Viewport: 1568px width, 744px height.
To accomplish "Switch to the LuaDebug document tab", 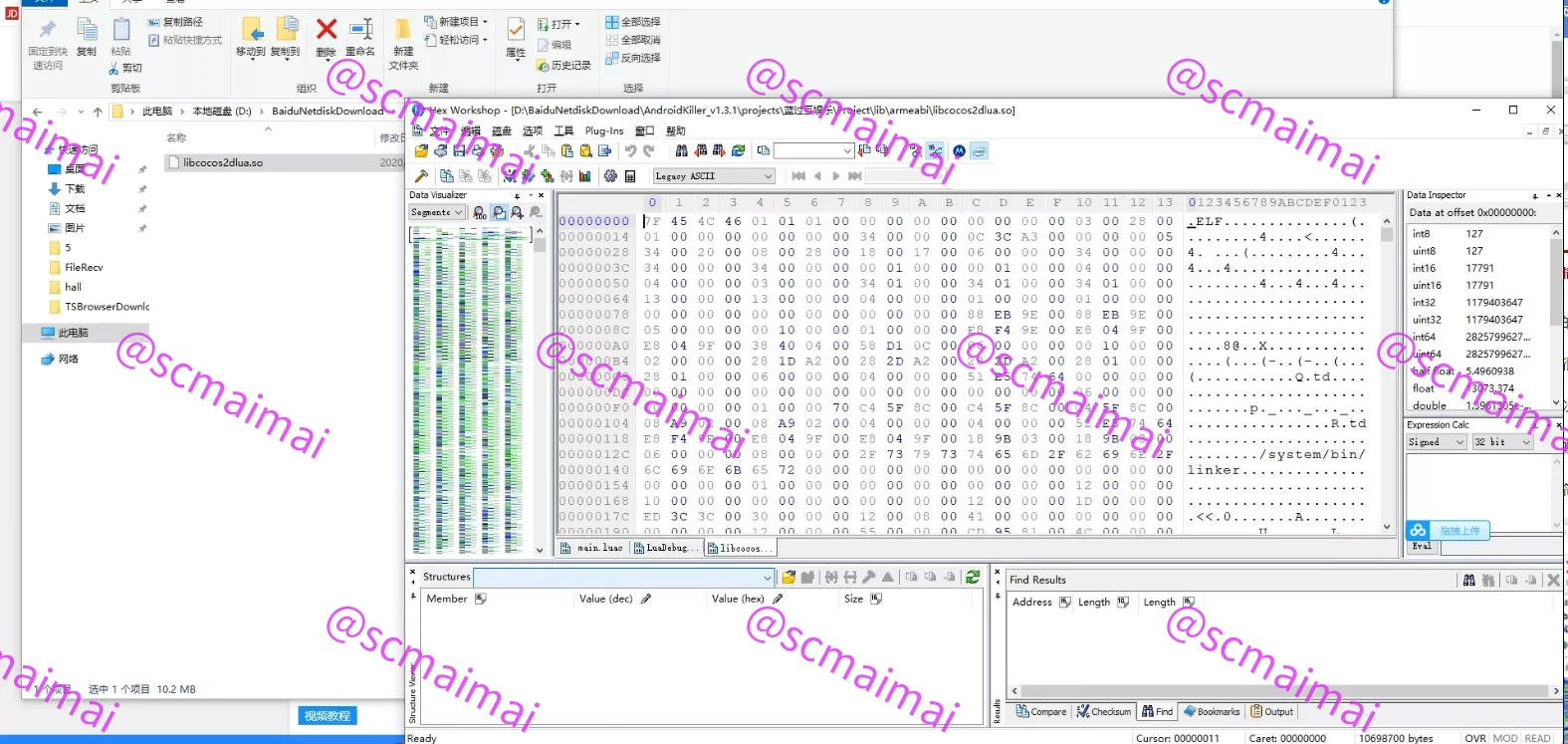I will (x=666, y=548).
